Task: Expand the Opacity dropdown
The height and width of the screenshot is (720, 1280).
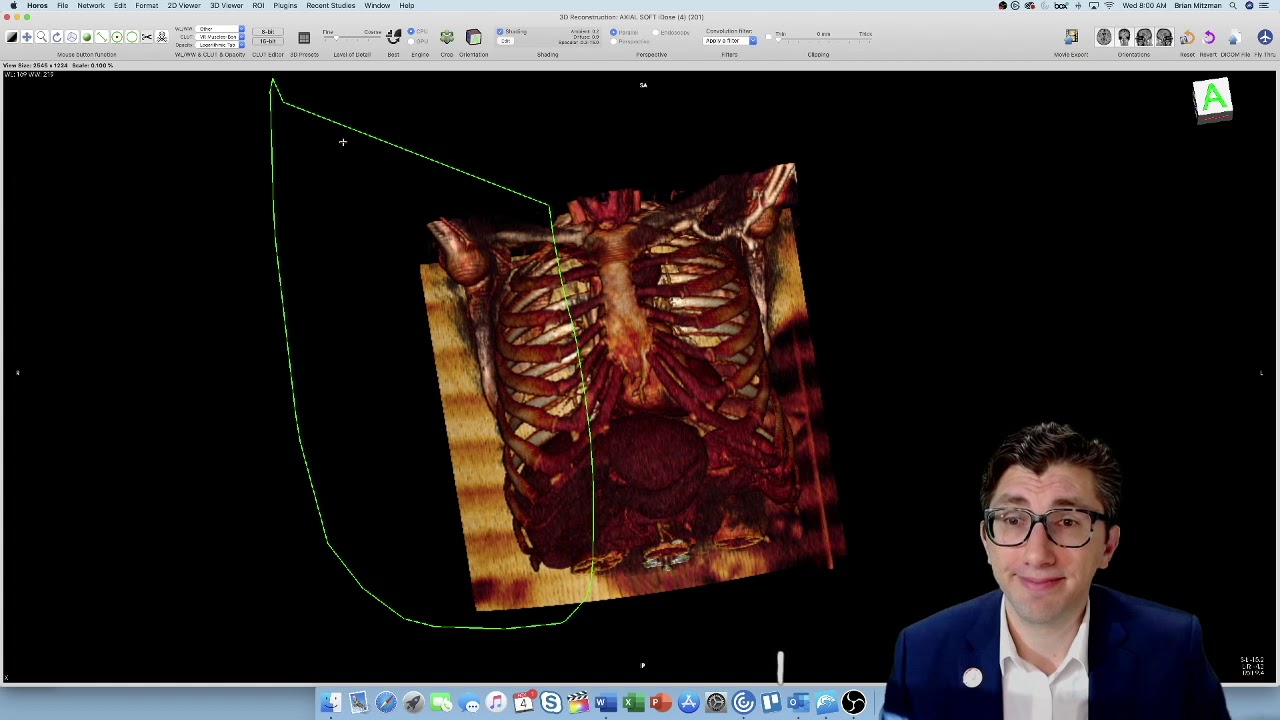Action: click(220, 45)
